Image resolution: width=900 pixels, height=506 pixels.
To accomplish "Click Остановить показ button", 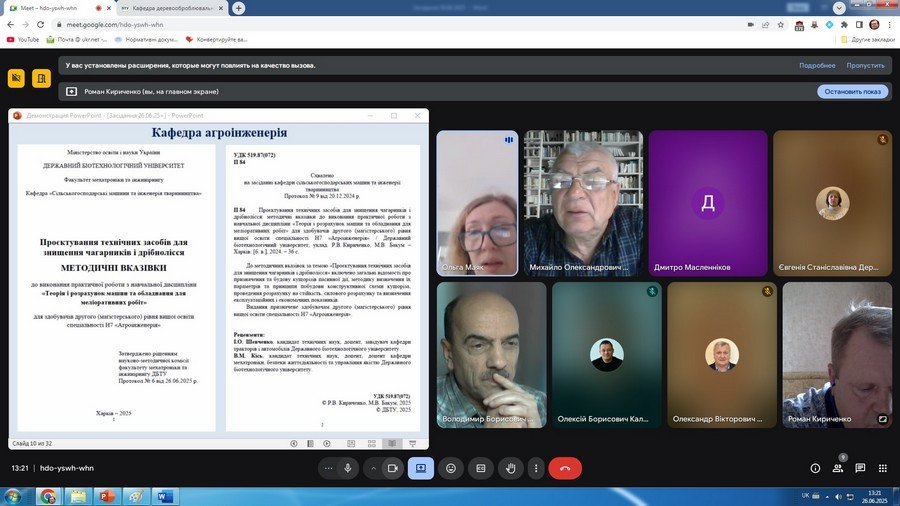I will pos(852,91).
